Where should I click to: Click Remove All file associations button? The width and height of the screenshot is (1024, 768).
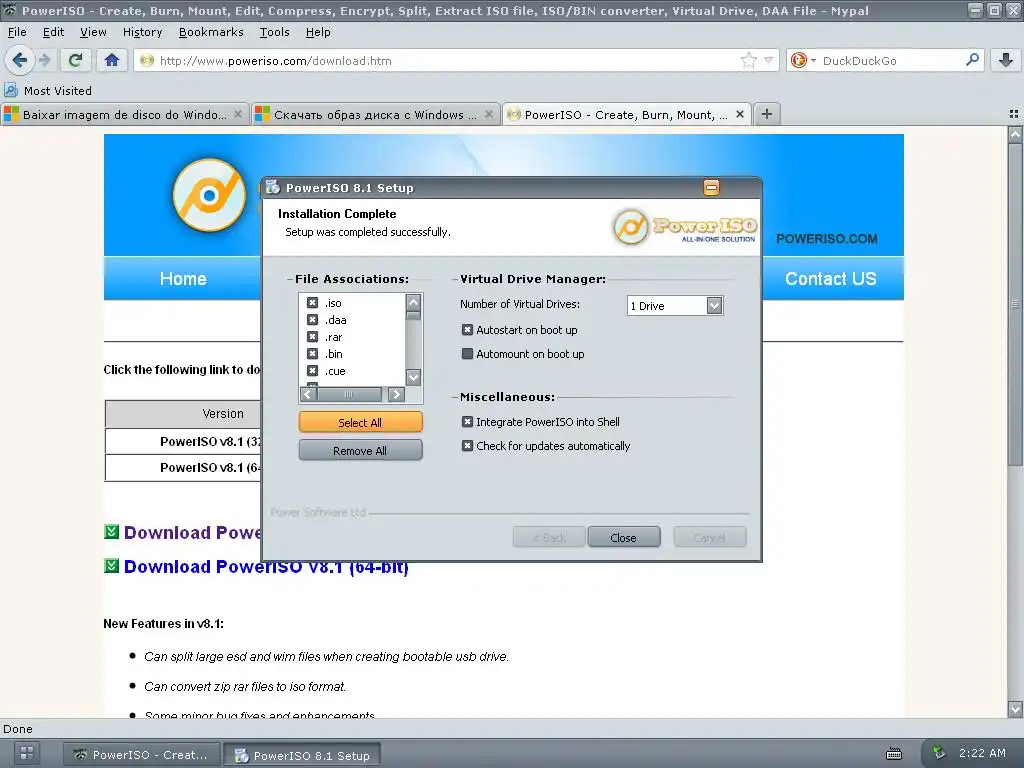point(360,451)
